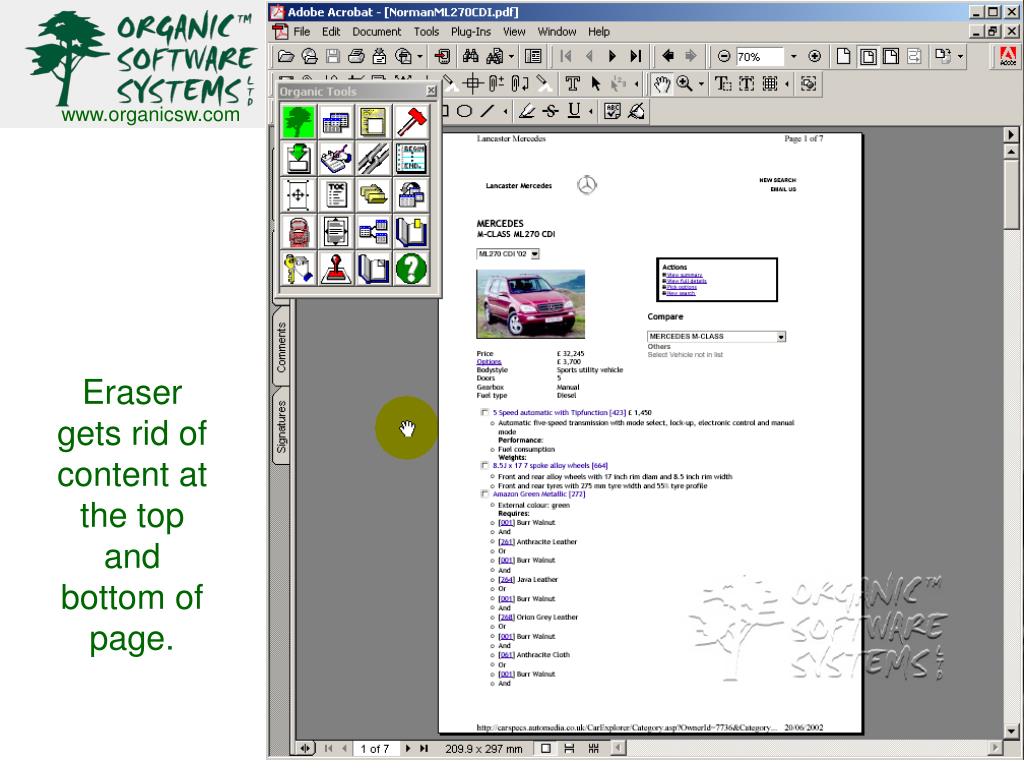Screen dimensions: 1024x768
Task: Tick the Amazon Green Metallic checkbox
Action: pyautogui.click(x=485, y=494)
